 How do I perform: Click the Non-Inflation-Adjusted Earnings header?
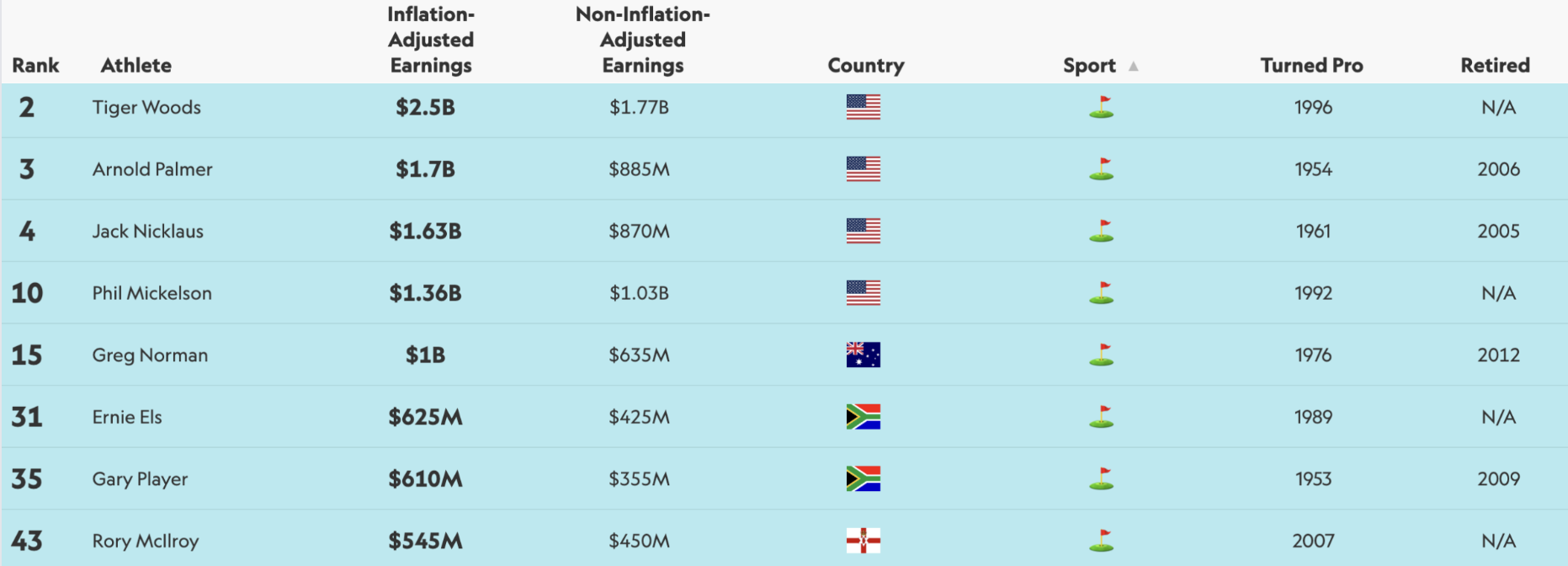click(x=642, y=40)
